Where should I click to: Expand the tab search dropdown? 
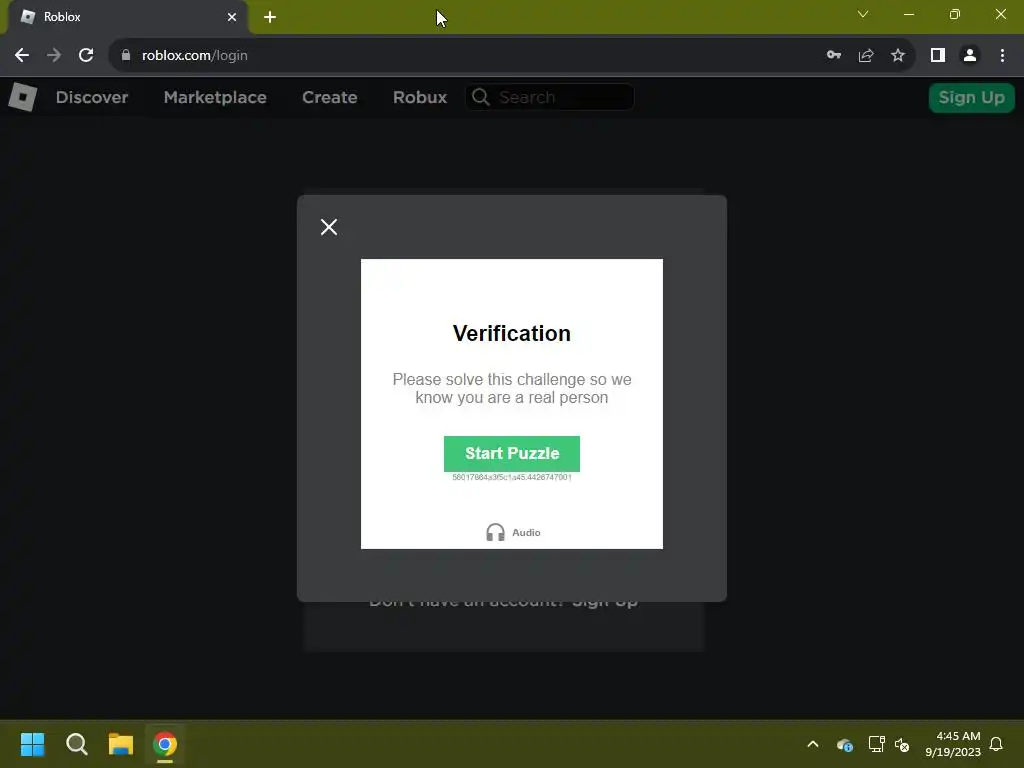[x=863, y=14]
